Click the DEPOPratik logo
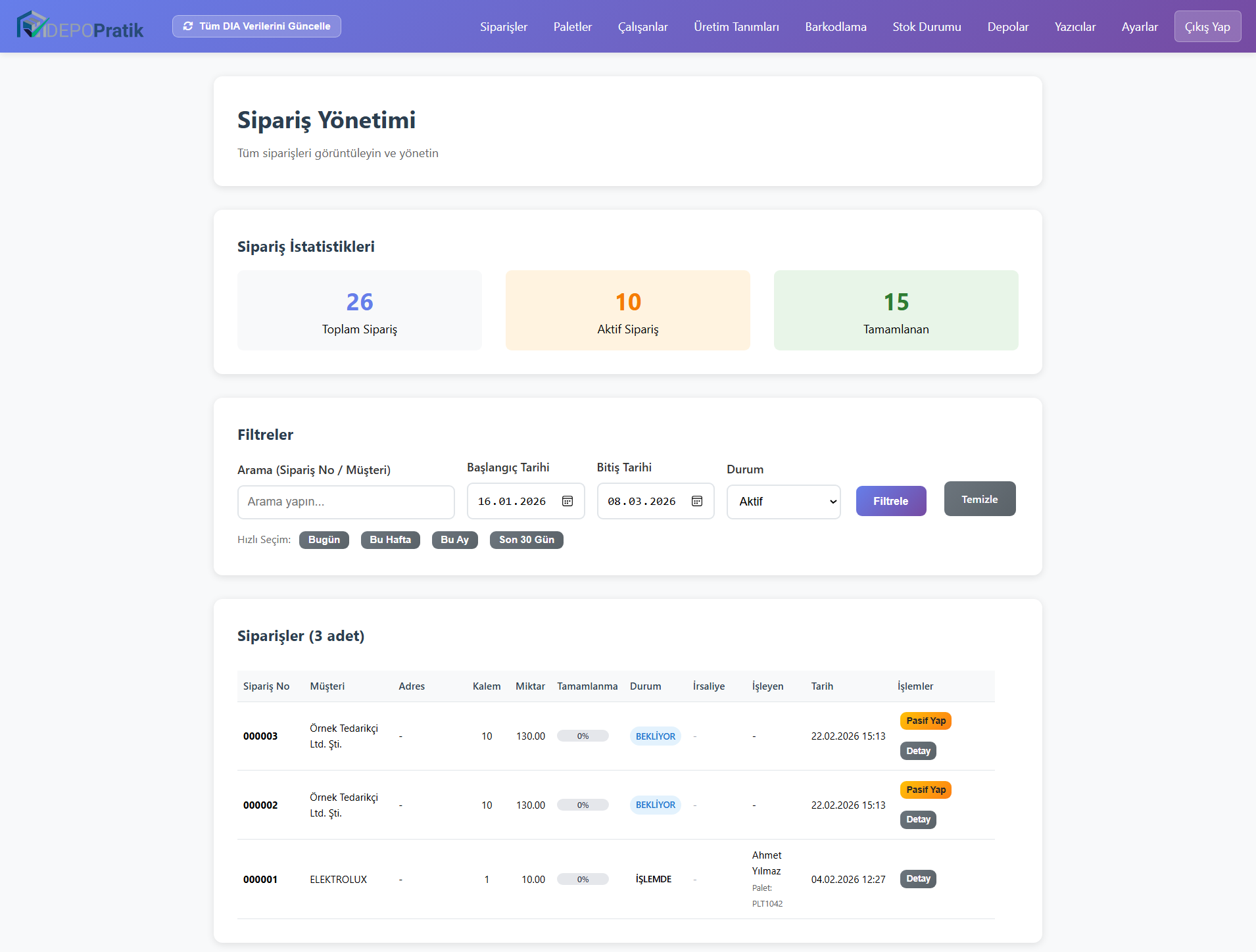 pyautogui.click(x=80, y=26)
